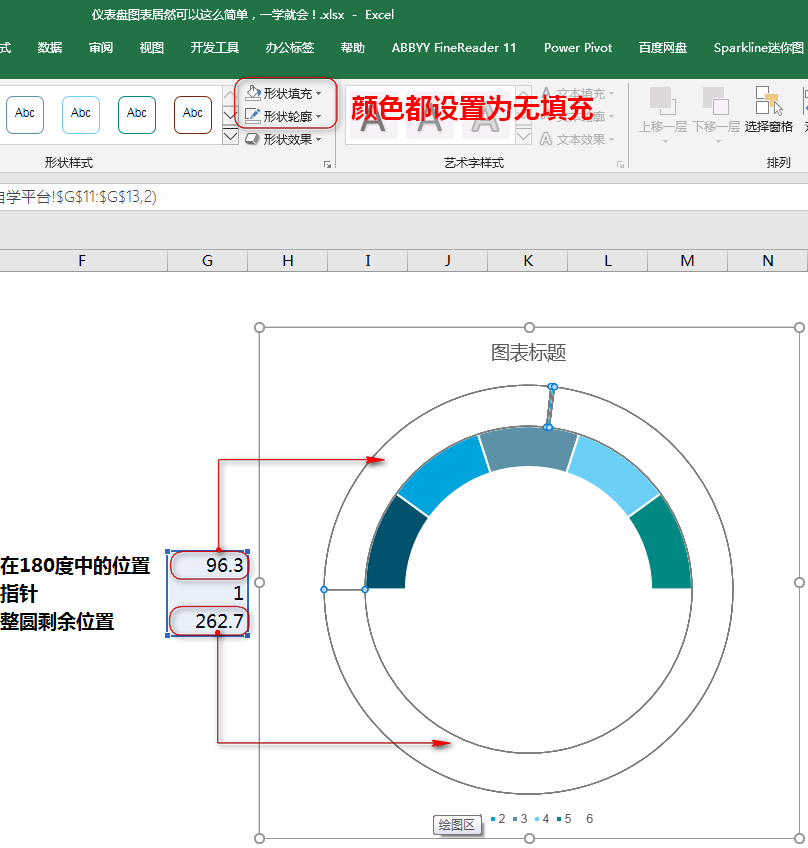Open the 下移一层 dropdown arrow

tap(718, 142)
